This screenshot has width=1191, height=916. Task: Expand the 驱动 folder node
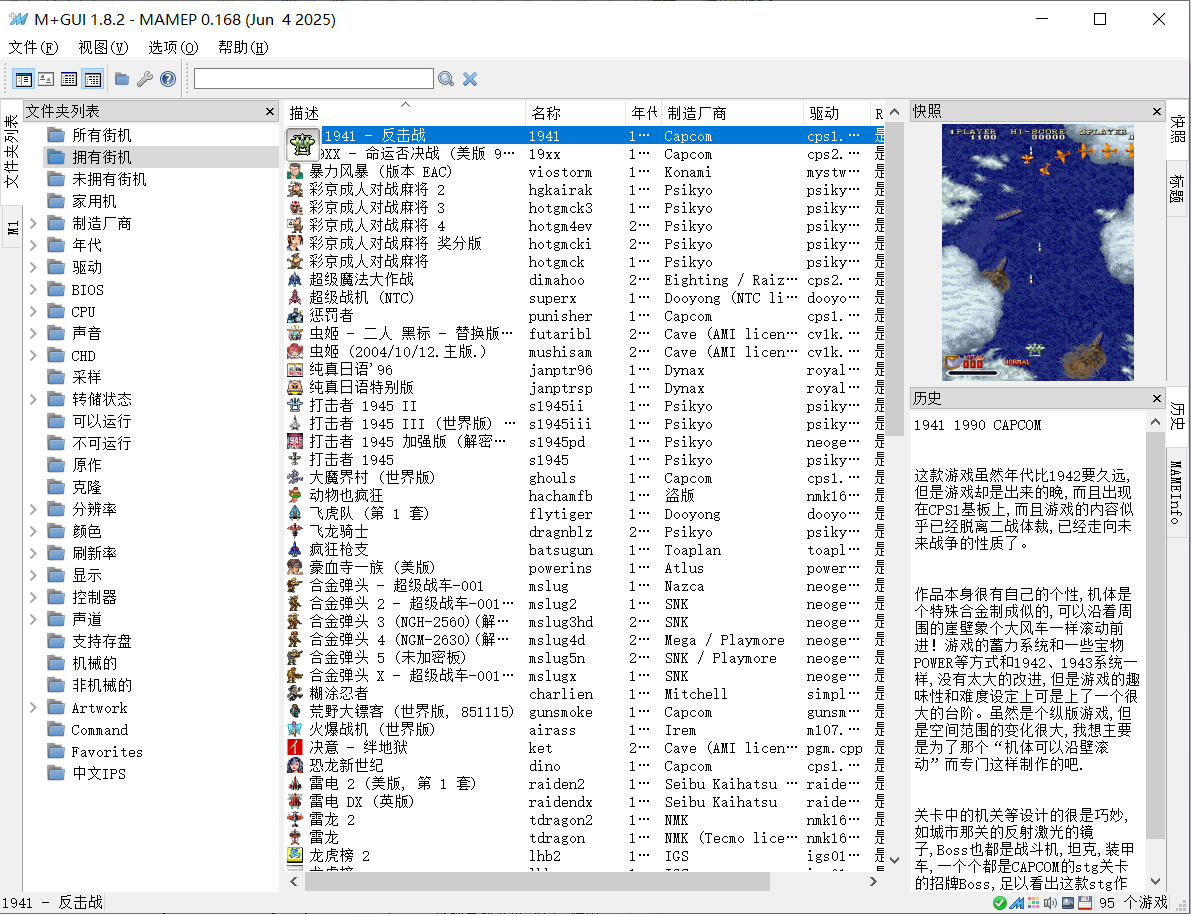pos(33,267)
